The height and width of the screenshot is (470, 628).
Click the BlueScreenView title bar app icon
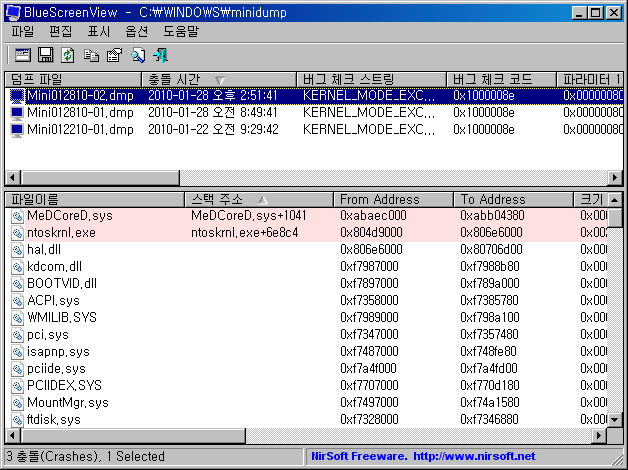click(12, 12)
